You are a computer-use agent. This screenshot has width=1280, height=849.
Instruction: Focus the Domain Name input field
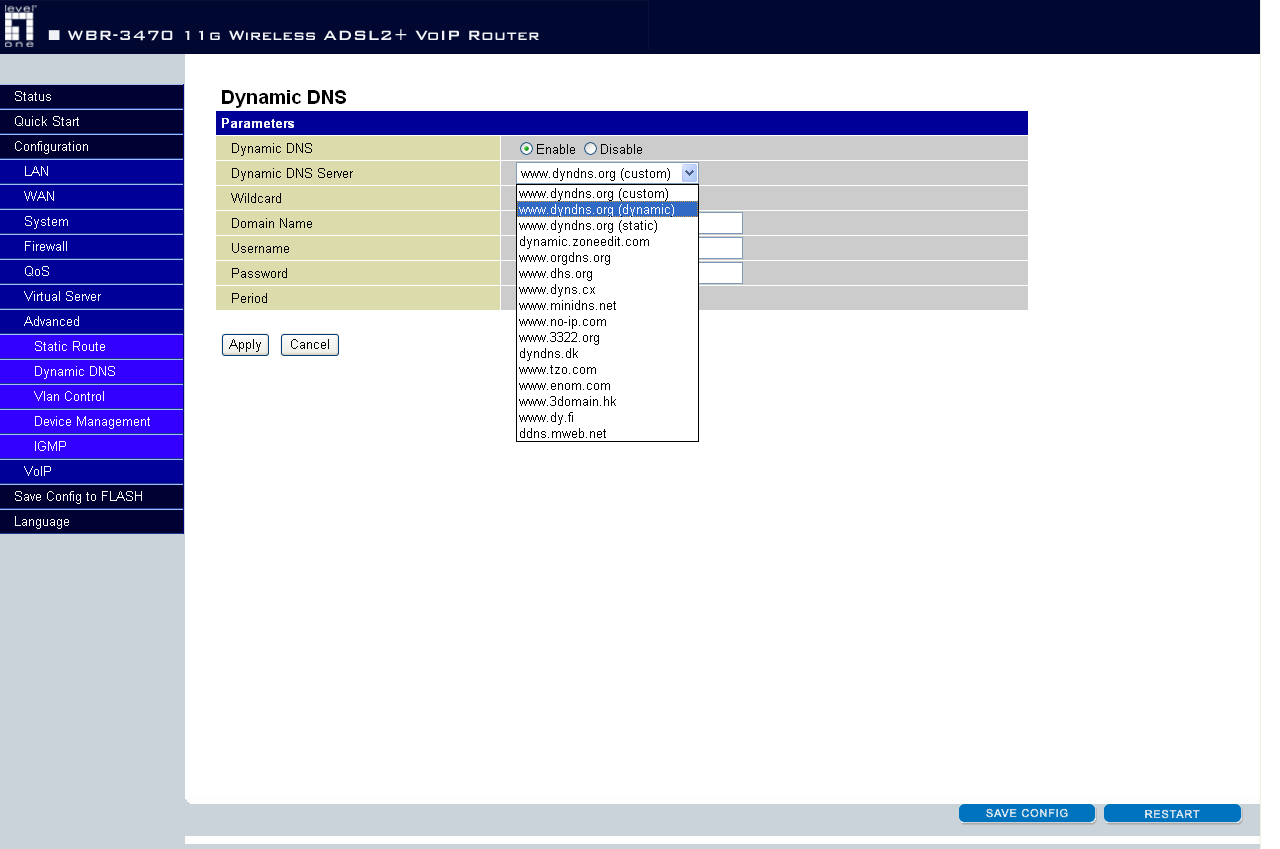pos(720,223)
